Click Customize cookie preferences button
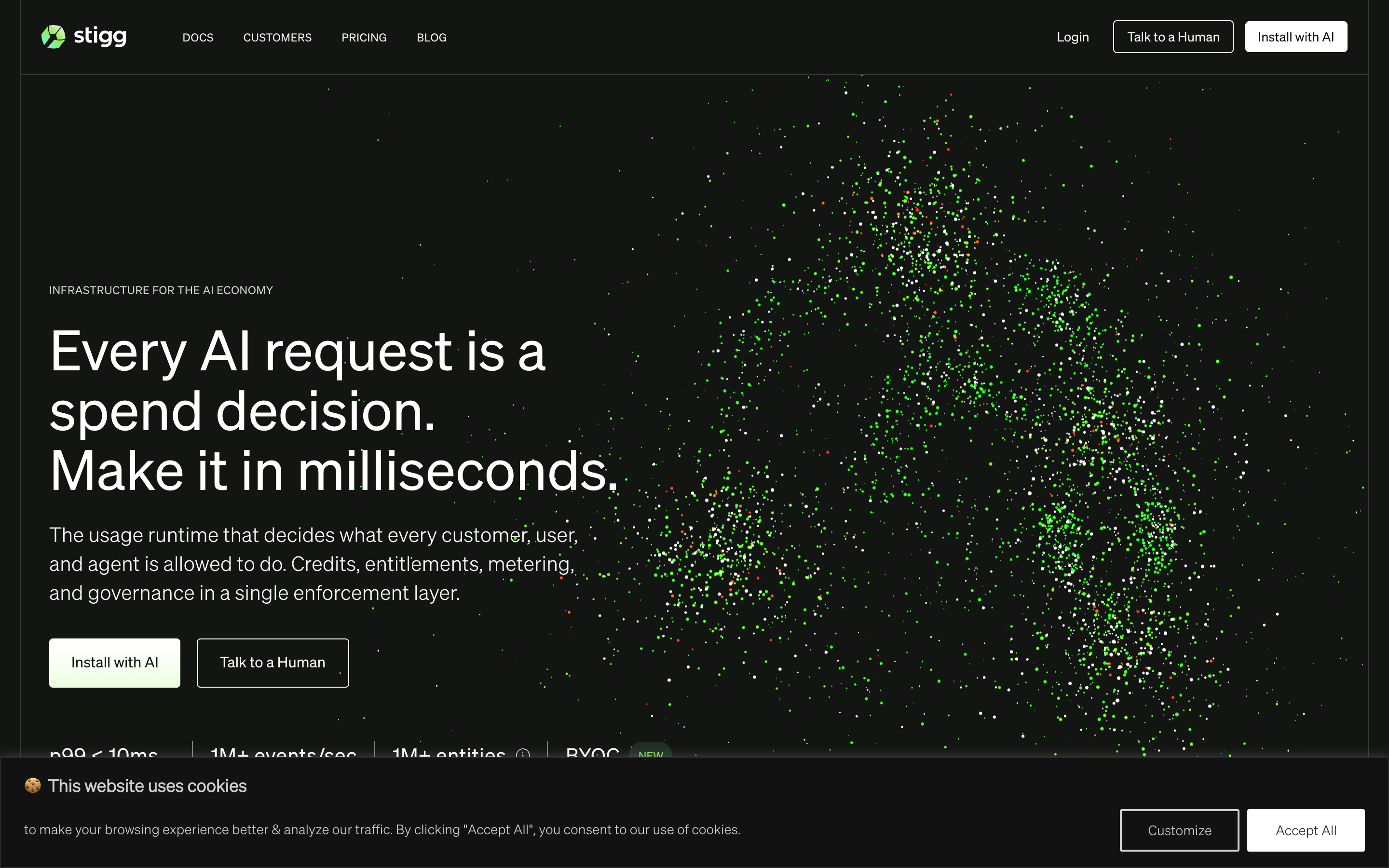Image resolution: width=1389 pixels, height=868 pixels. 1180,830
